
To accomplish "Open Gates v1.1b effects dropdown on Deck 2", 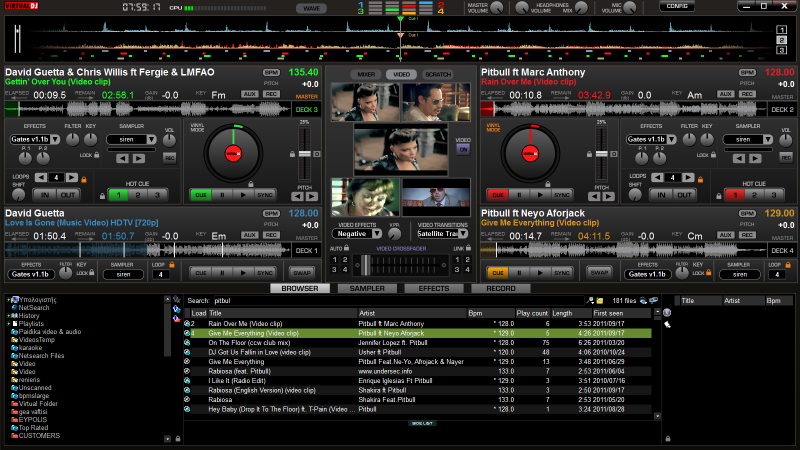I will tap(672, 139).
